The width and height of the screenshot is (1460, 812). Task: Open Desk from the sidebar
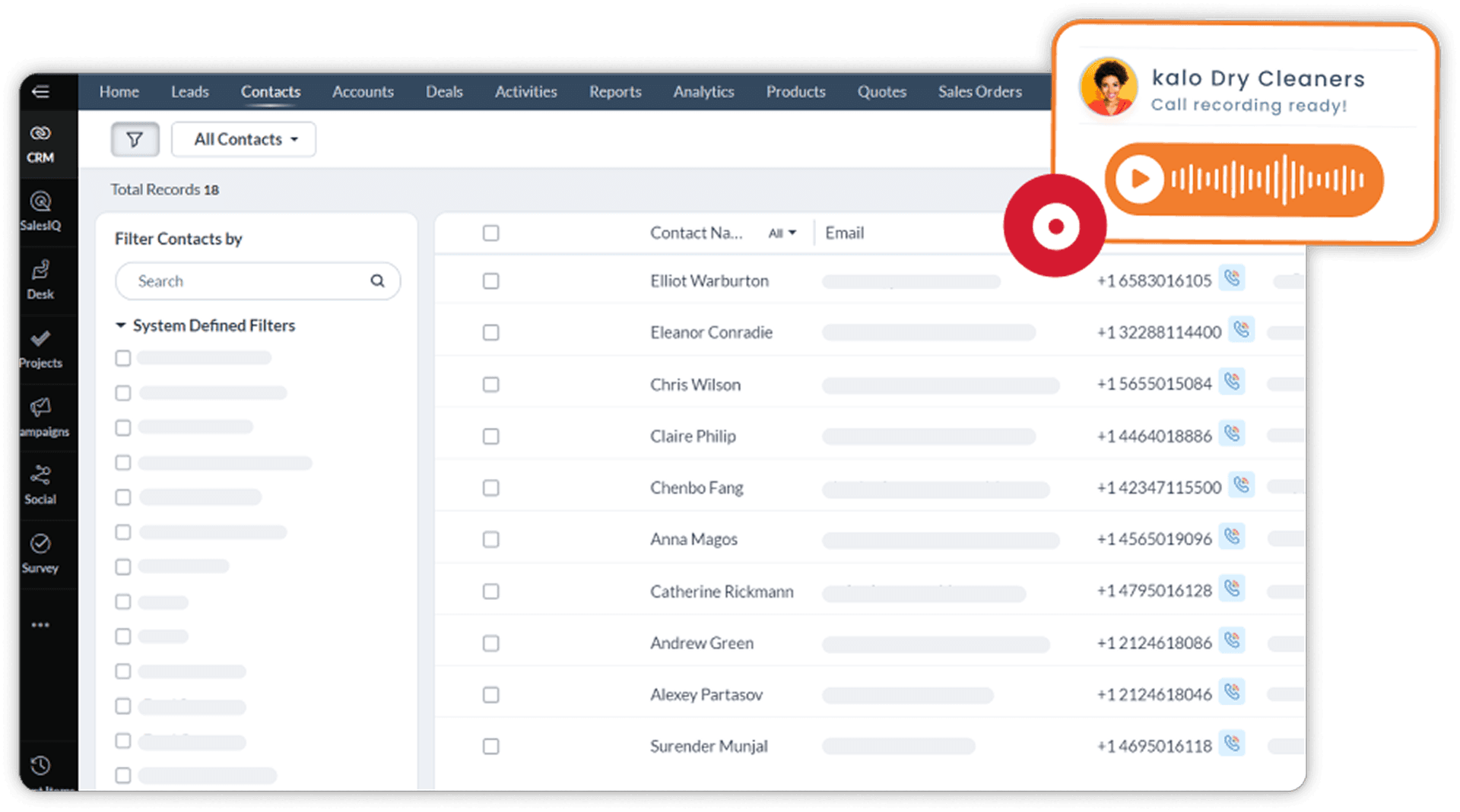[x=40, y=280]
